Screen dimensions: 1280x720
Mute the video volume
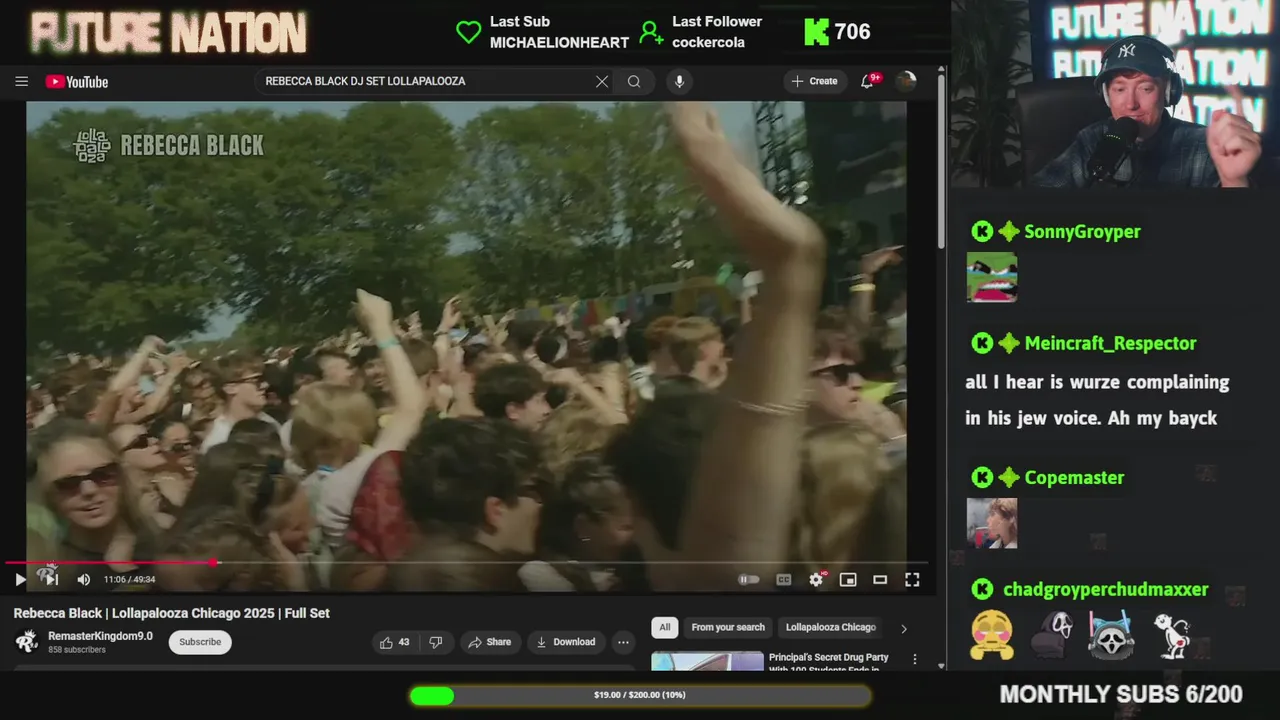tap(83, 579)
